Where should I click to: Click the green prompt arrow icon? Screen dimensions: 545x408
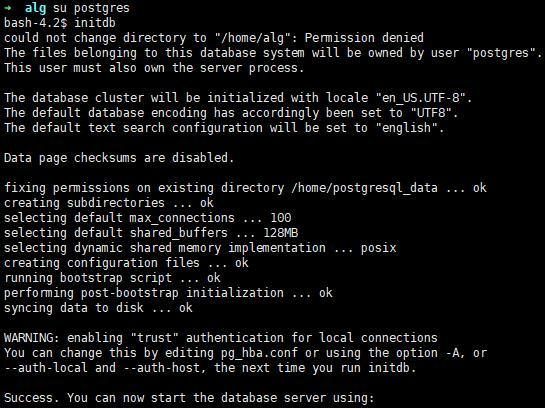(x=8, y=8)
